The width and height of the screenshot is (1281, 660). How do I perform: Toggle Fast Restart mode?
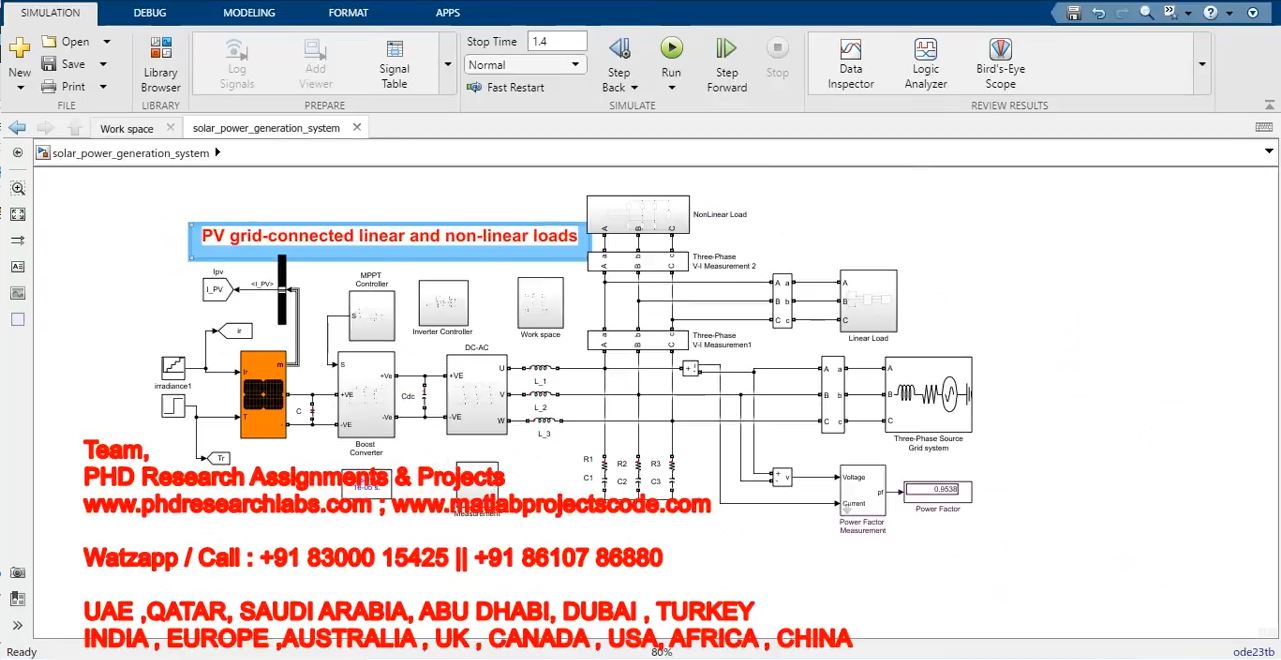506,88
